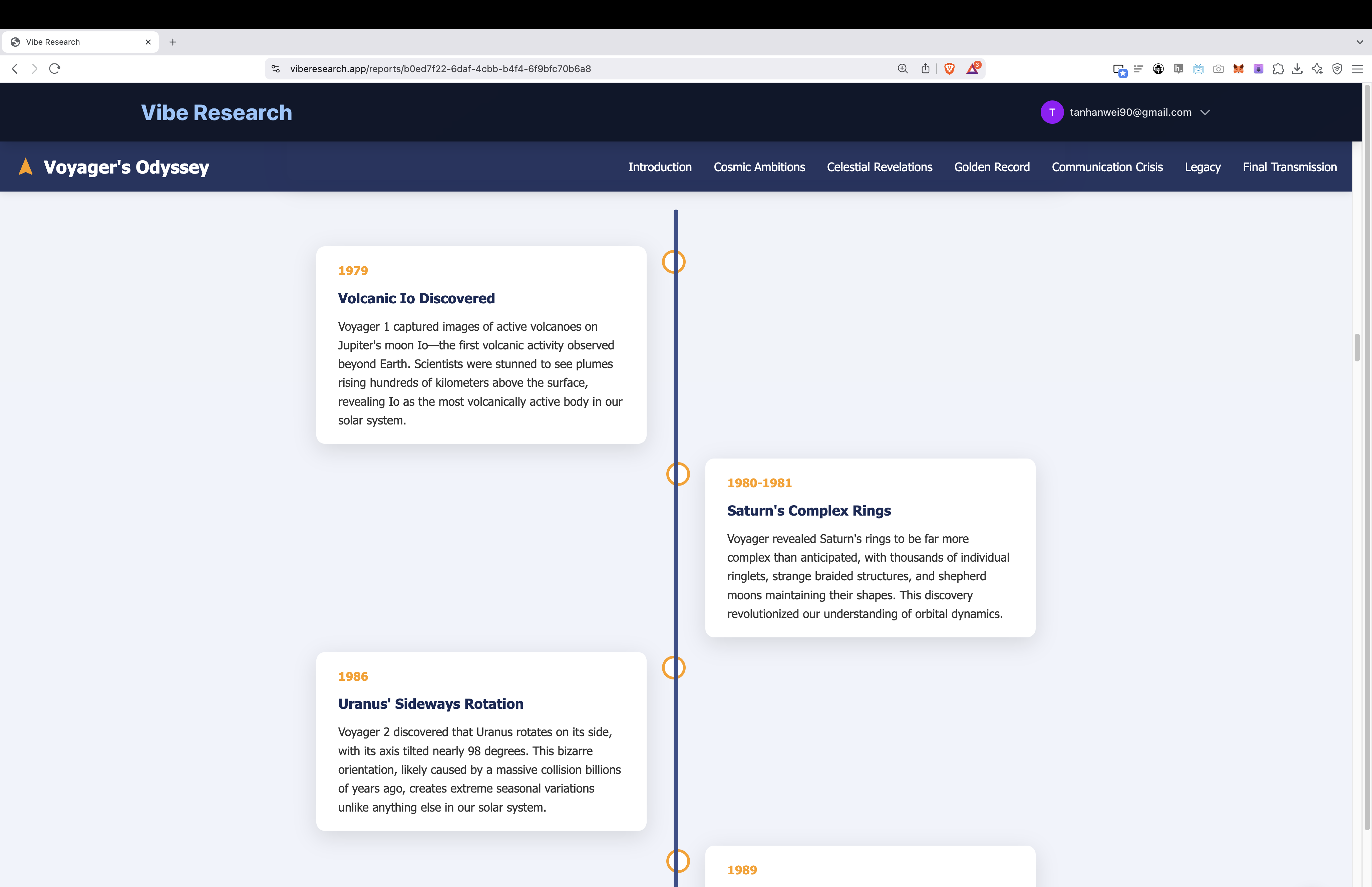Jump to Final Transmission section
Screen dimensions: 1372x887
pos(1289,167)
